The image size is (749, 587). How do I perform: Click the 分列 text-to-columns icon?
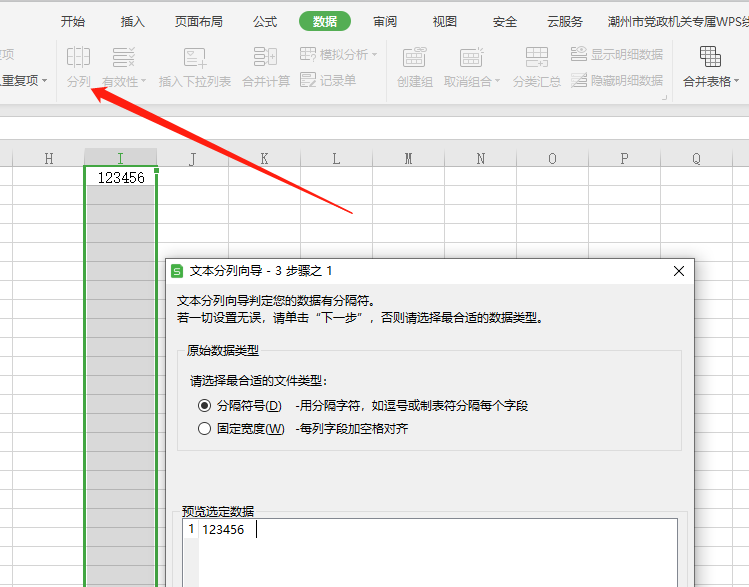coord(78,57)
